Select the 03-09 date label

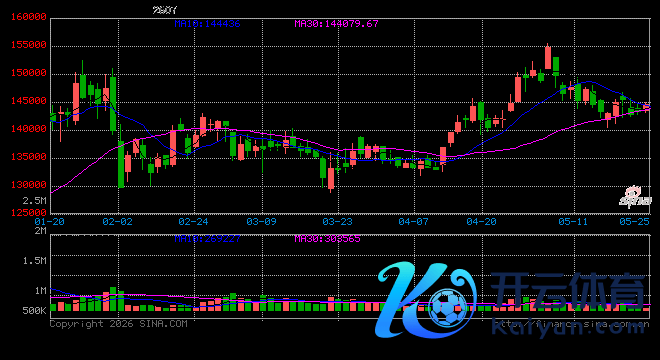(x=261, y=222)
